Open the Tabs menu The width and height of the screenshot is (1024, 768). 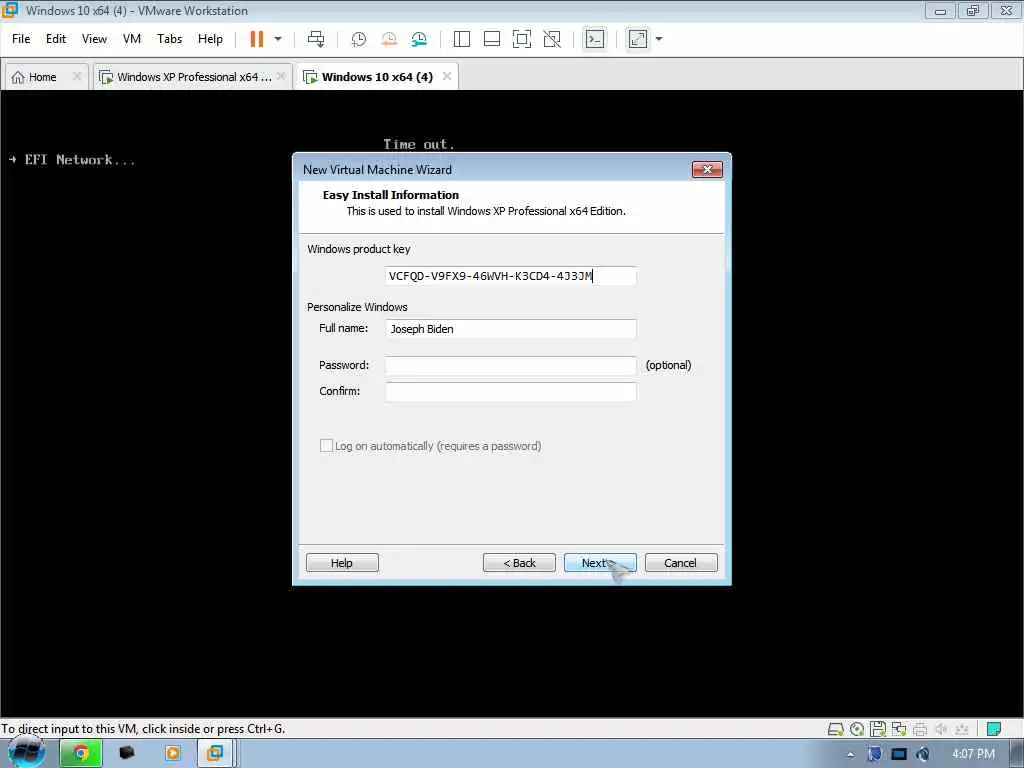coord(169,39)
